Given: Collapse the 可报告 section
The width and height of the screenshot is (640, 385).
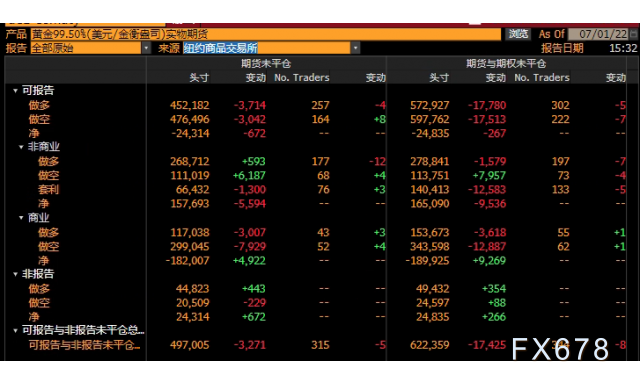Looking at the screenshot, I should click(15, 91).
